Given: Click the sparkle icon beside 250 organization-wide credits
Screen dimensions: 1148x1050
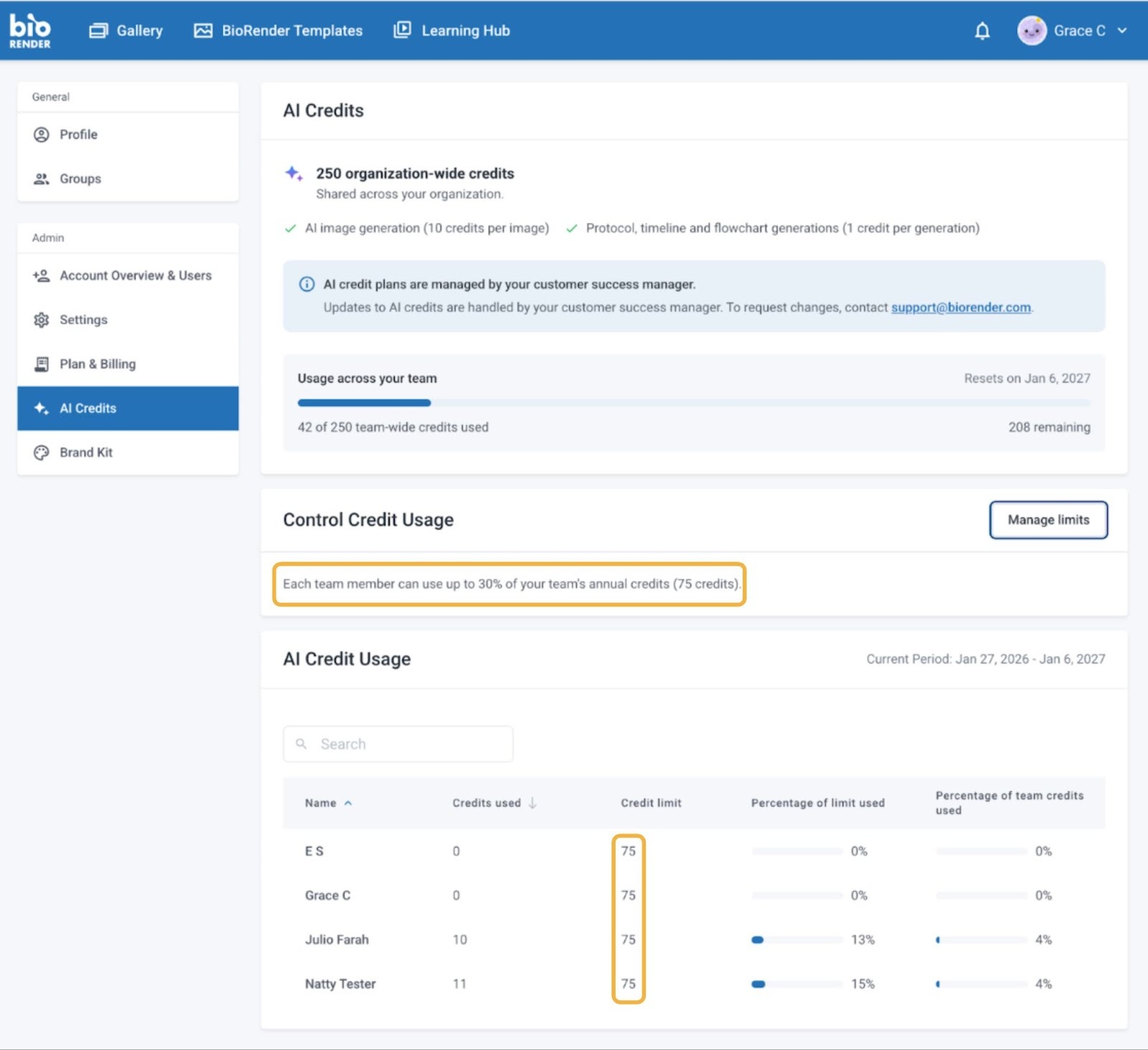Looking at the screenshot, I should coord(294,173).
